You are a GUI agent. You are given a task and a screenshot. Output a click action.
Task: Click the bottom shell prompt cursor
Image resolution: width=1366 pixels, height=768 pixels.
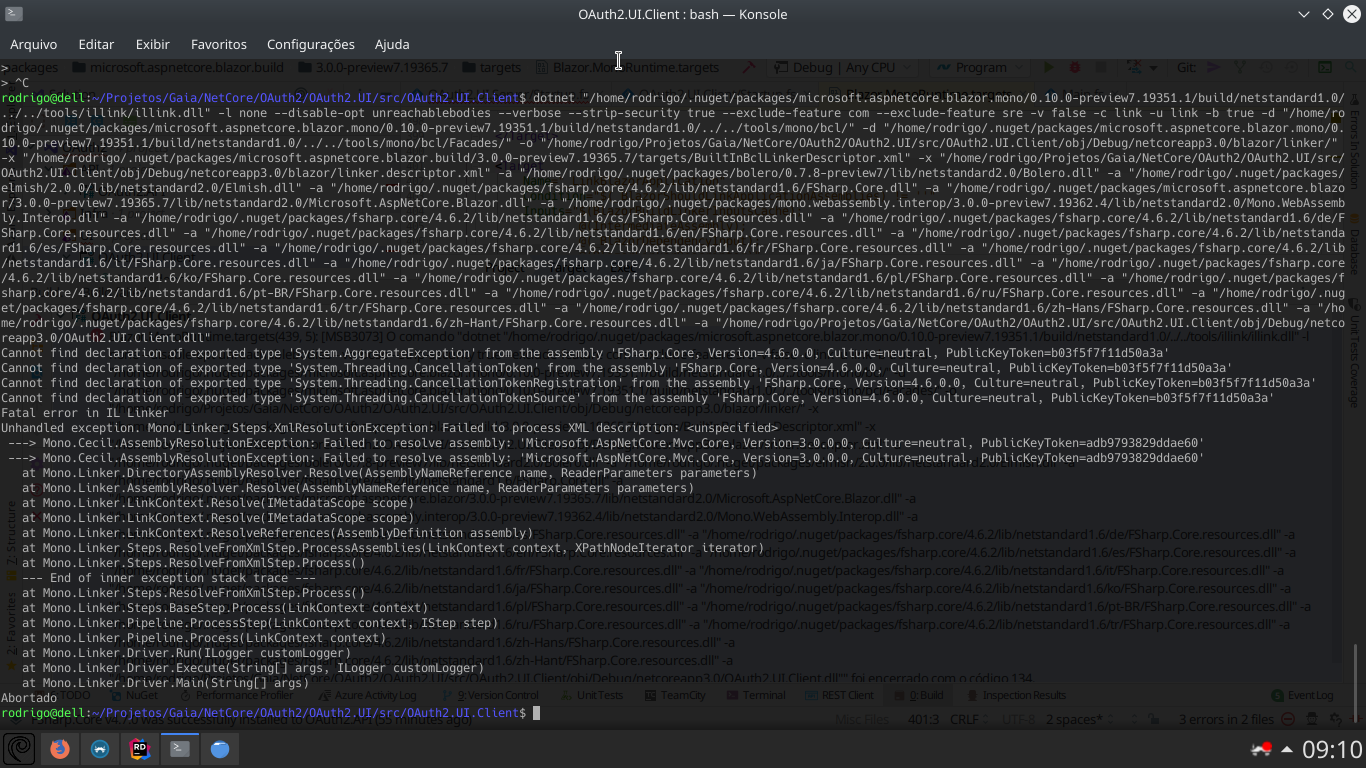click(x=536, y=713)
